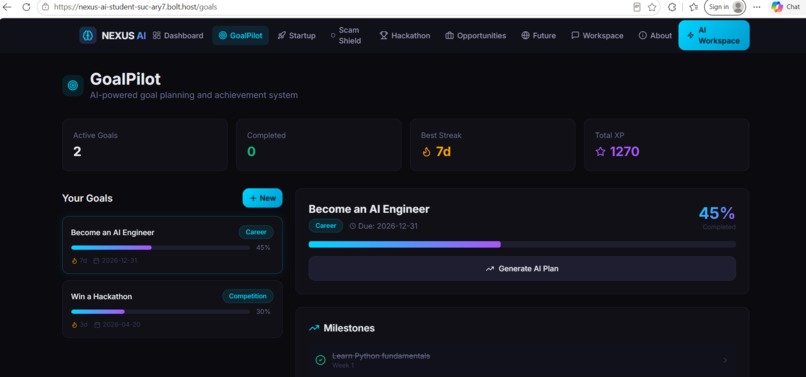Click the 45% progress bar in the goals list
Image resolution: width=806 pixels, height=377 pixels.
(160, 247)
